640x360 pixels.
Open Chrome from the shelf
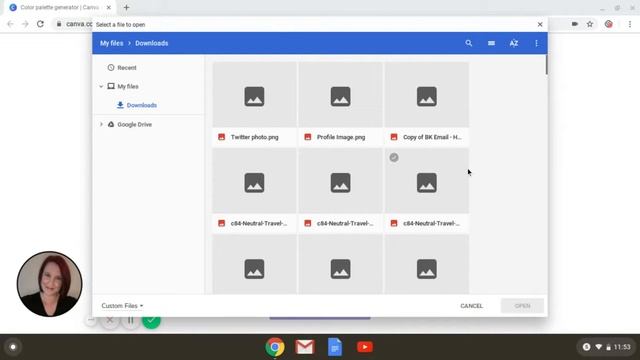click(x=275, y=347)
